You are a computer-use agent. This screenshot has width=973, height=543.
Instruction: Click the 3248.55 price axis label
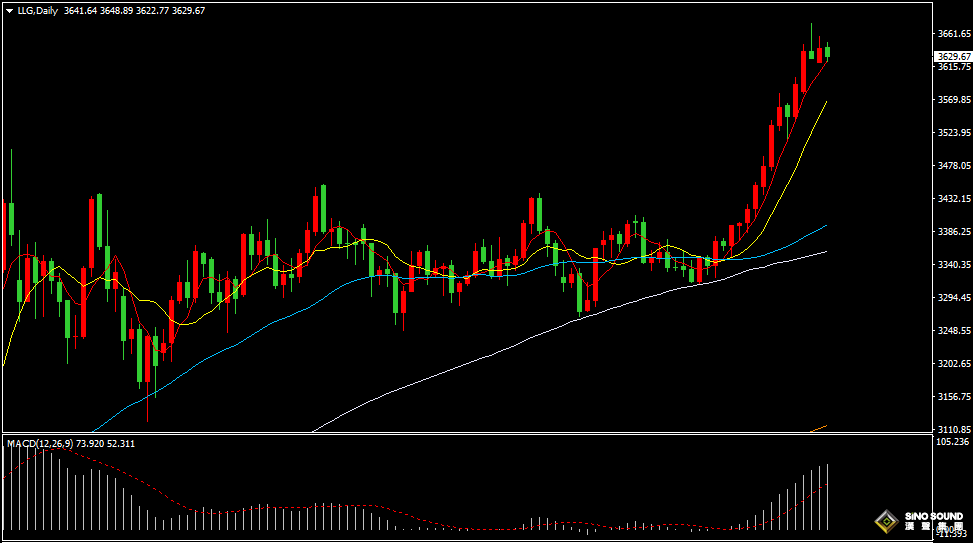tap(954, 331)
